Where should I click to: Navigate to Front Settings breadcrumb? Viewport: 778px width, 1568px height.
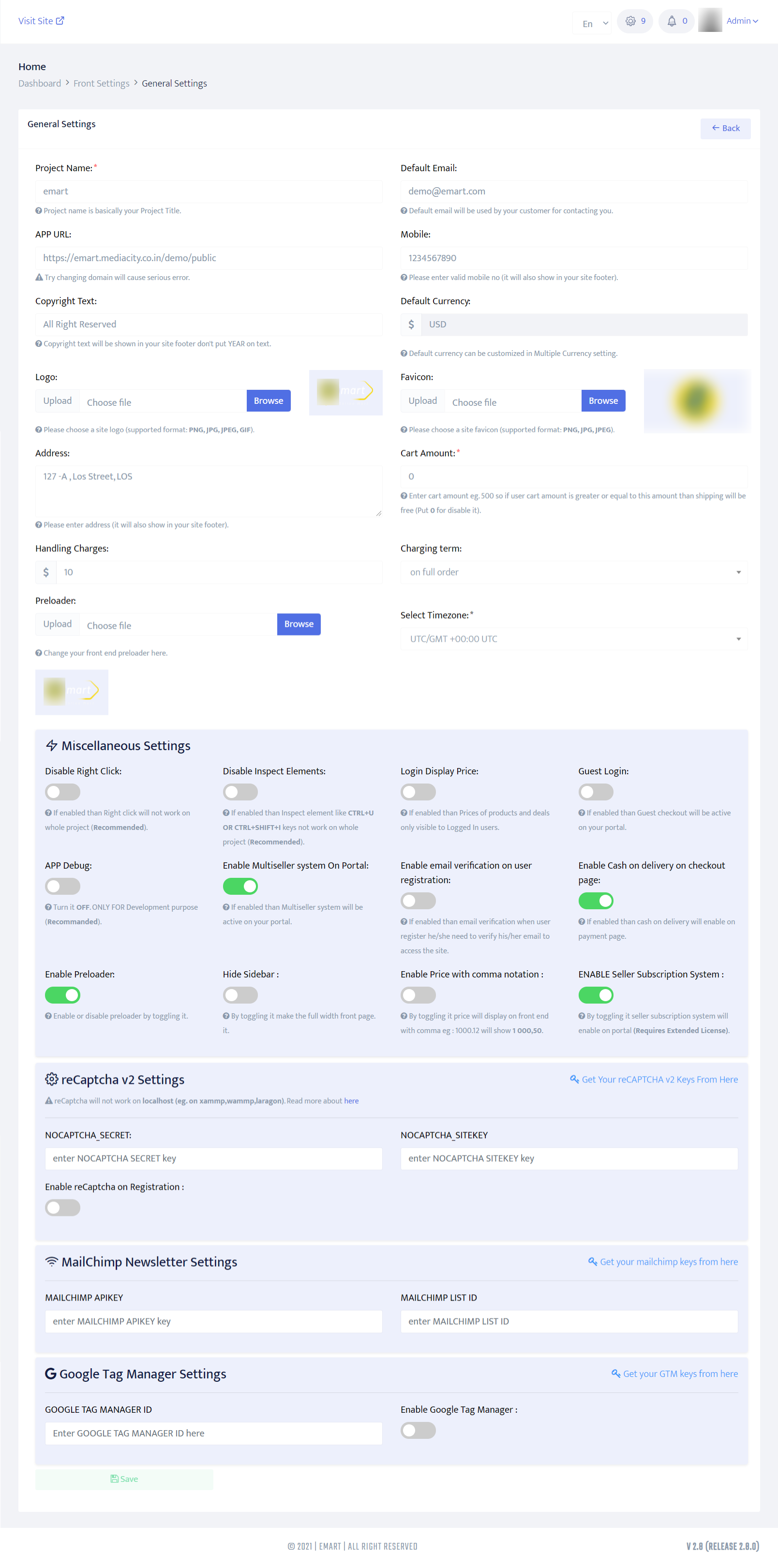101,83
